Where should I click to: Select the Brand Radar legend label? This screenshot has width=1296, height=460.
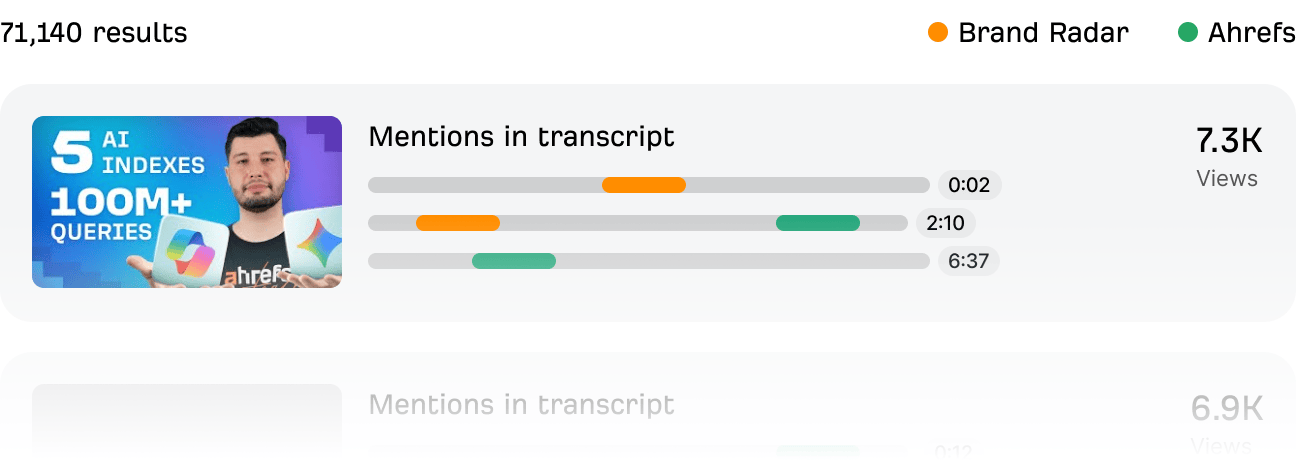coord(1043,33)
